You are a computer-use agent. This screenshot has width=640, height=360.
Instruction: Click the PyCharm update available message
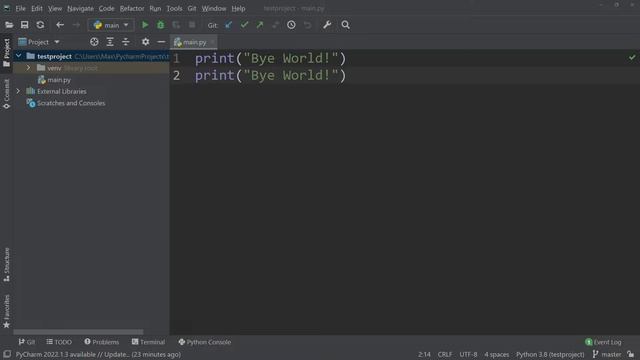pos(98,354)
